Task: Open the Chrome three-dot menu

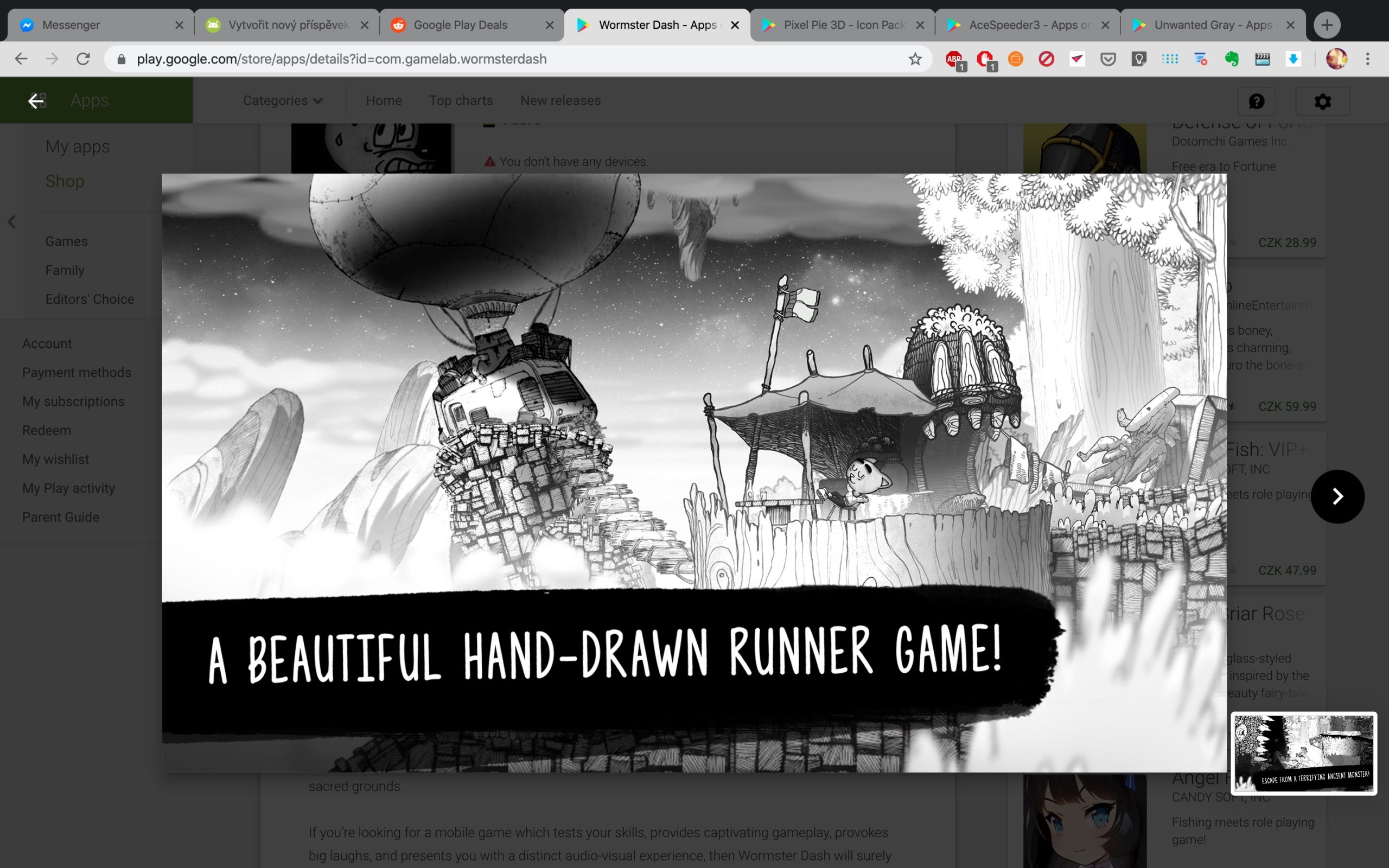Action: point(1368,59)
